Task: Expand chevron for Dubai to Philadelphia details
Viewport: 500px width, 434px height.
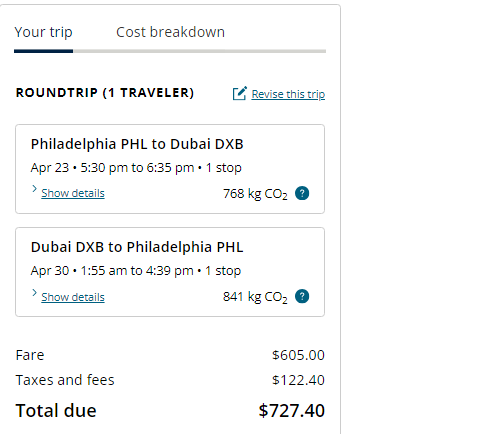Action: pyautogui.click(x=34, y=293)
